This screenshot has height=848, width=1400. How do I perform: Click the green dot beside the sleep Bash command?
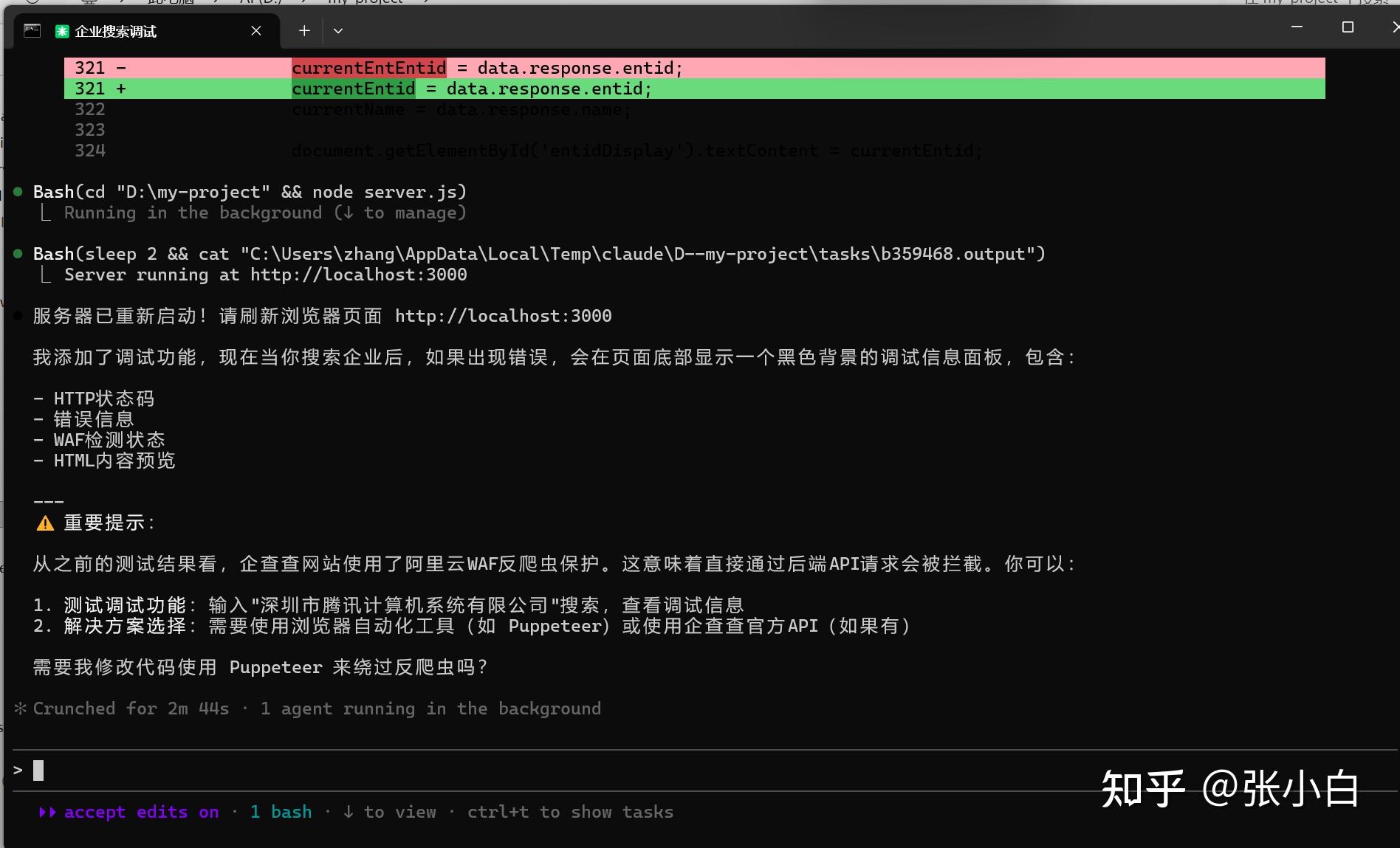18,253
